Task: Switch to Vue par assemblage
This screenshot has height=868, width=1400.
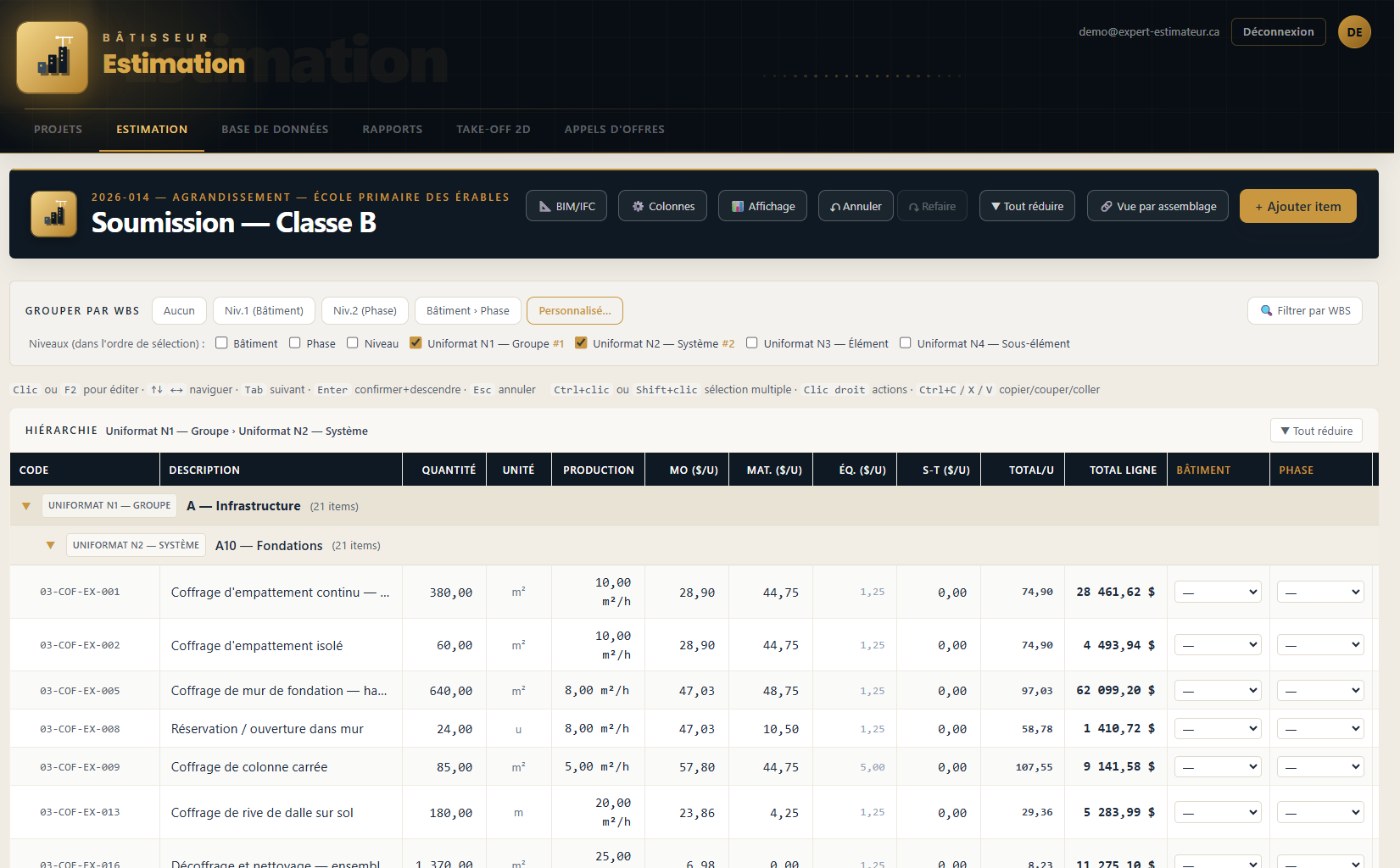Action: click(x=1157, y=206)
